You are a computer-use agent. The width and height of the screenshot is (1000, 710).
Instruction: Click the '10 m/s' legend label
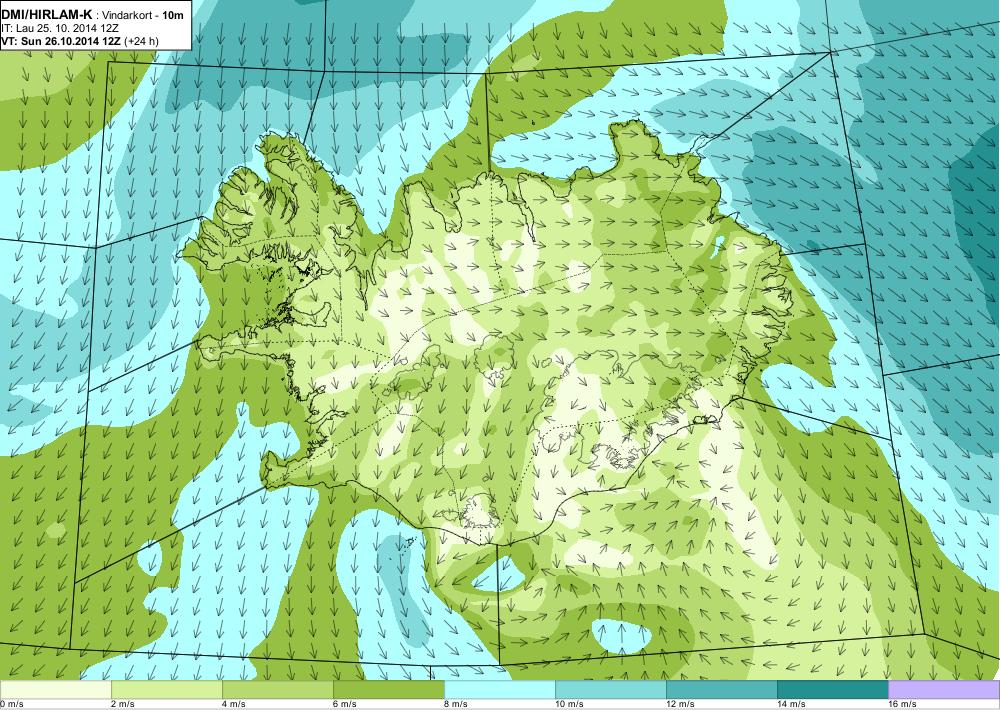[570, 704]
